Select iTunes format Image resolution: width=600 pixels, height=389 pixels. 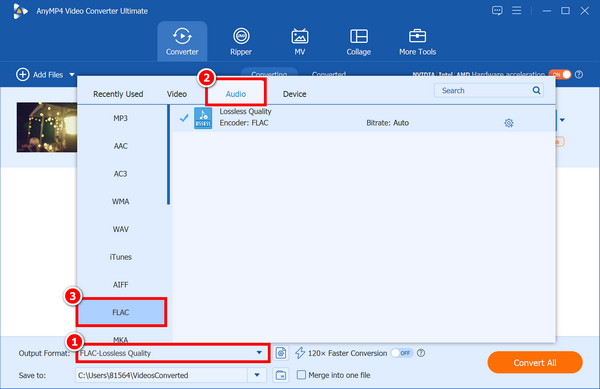point(121,257)
